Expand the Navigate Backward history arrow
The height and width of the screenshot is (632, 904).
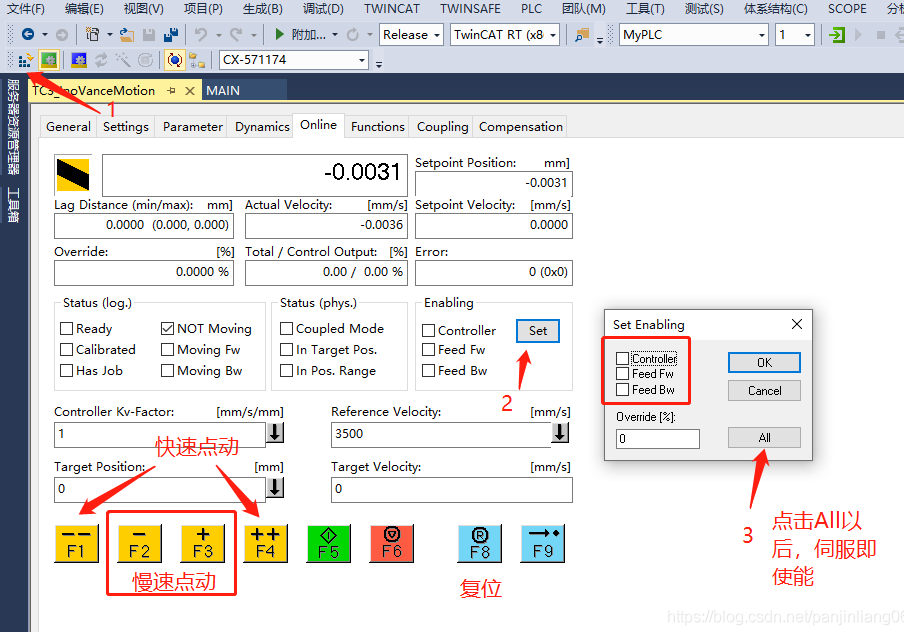45,35
